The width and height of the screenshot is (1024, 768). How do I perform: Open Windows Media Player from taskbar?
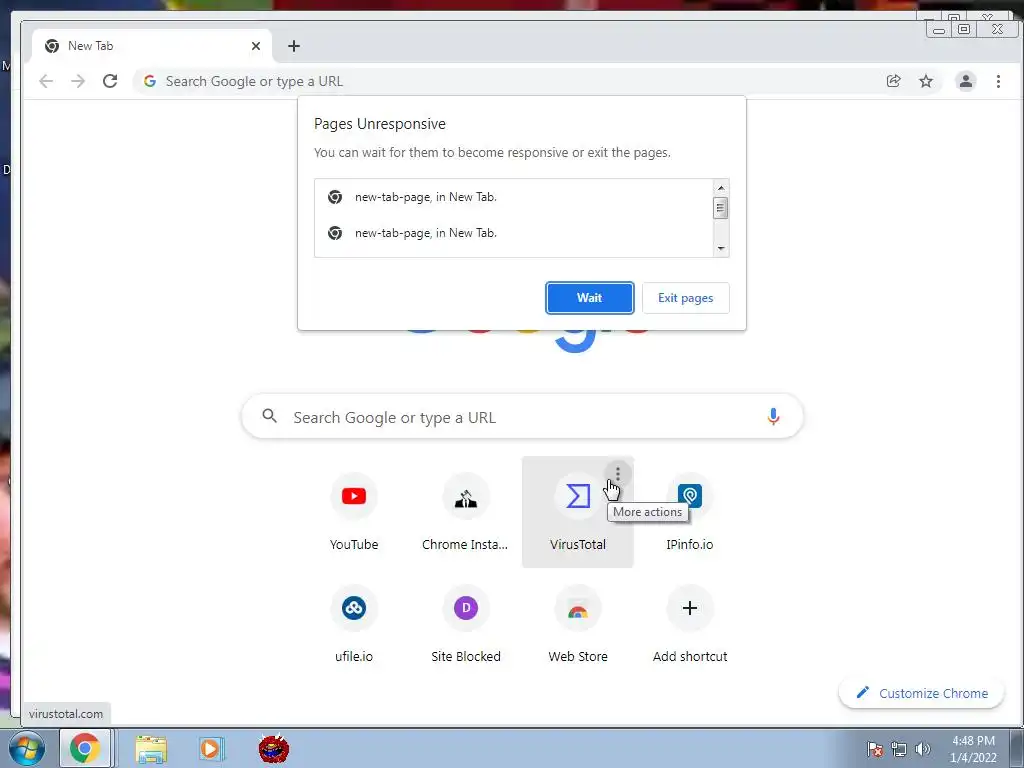[x=211, y=749]
